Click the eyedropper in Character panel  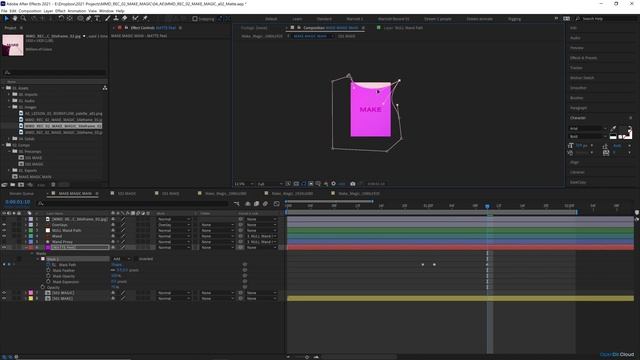point(613,129)
